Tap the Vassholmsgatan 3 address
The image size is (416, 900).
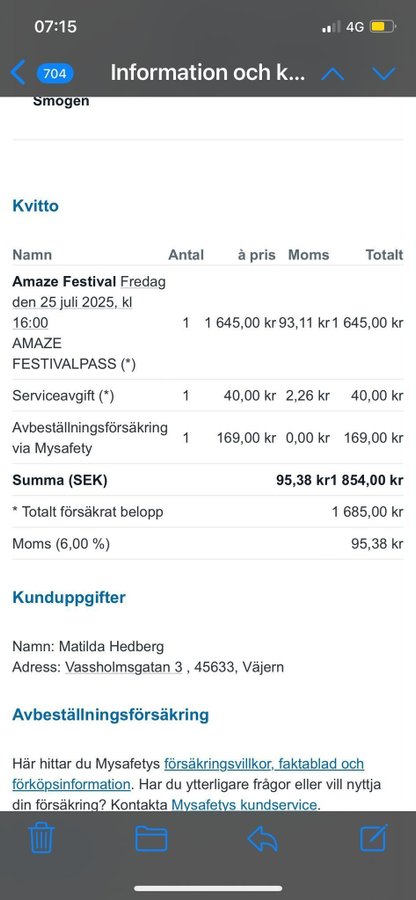coord(124,667)
